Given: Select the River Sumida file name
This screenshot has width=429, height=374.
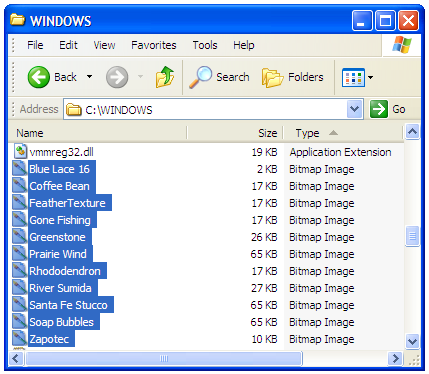Looking at the screenshot, I should pos(60,288).
